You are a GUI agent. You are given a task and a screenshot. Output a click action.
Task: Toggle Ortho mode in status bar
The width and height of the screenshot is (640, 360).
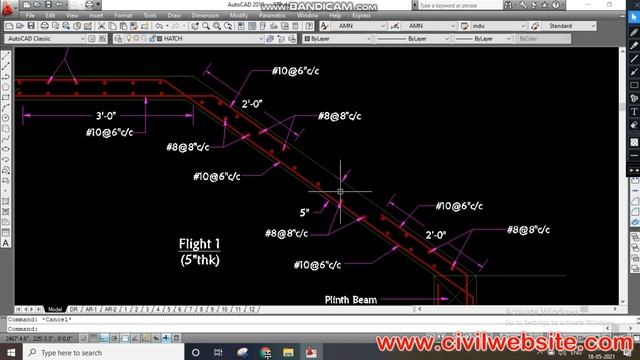[x=104, y=338]
